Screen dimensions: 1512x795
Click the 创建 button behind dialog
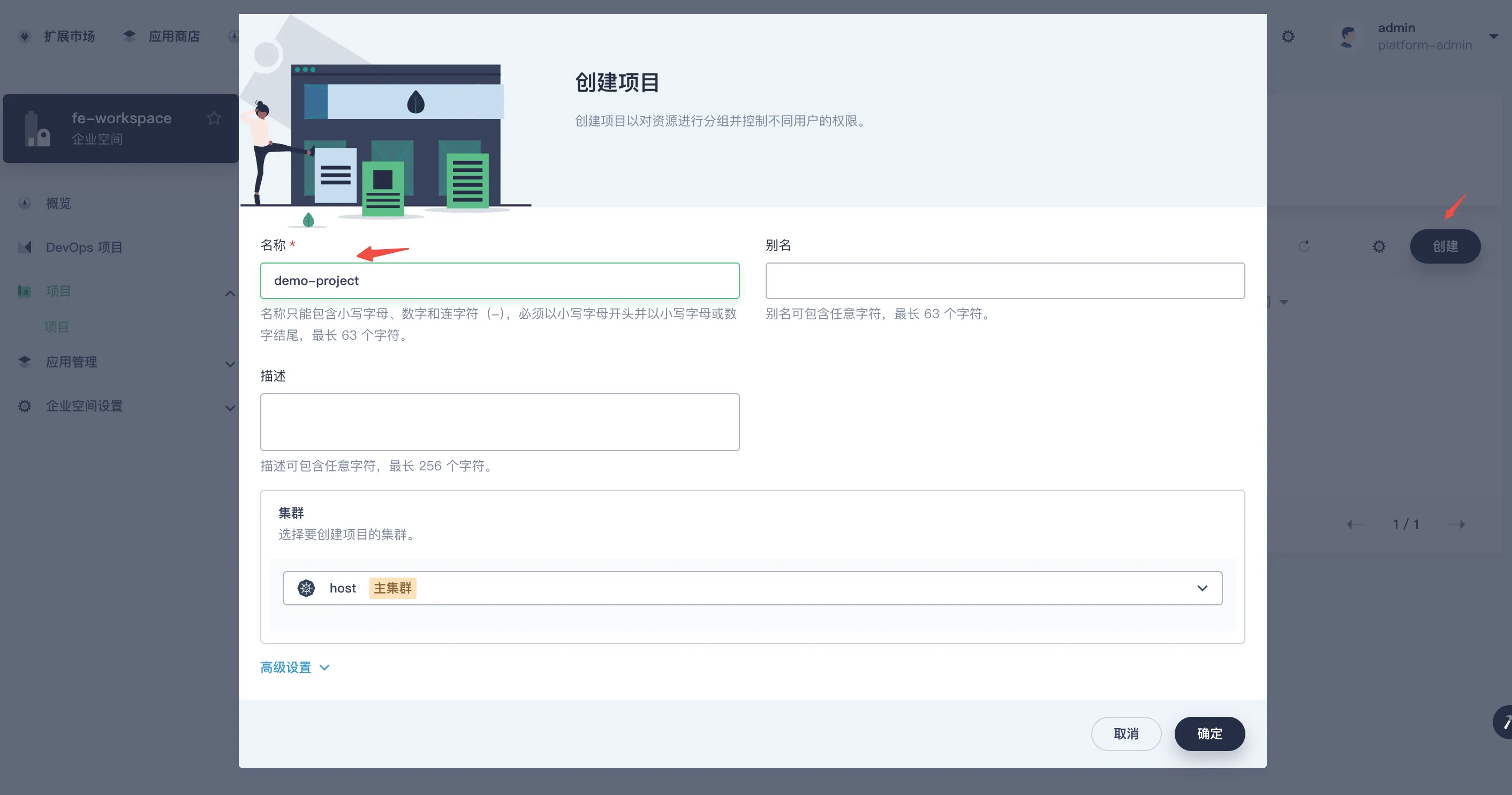1445,246
